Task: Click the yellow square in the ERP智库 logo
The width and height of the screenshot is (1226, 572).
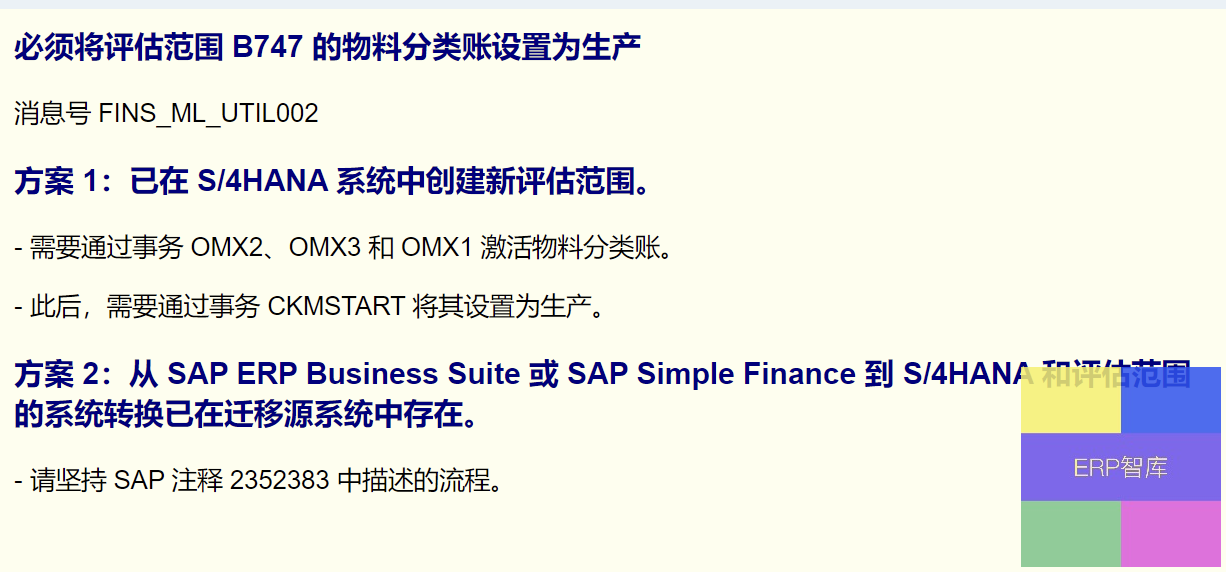Action: (x=1071, y=400)
